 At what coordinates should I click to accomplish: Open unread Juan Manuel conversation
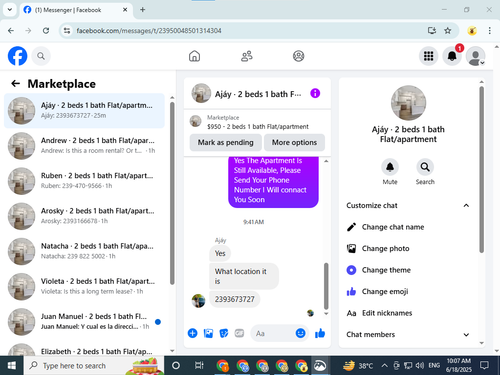[x=84, y=322]
